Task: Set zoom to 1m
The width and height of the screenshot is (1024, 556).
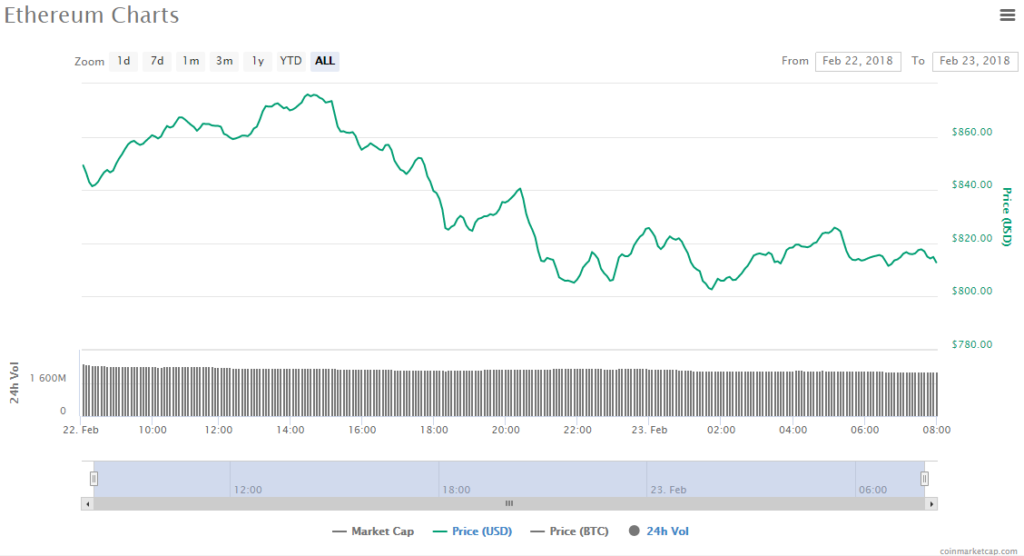Action: click(x=190, y=61)
